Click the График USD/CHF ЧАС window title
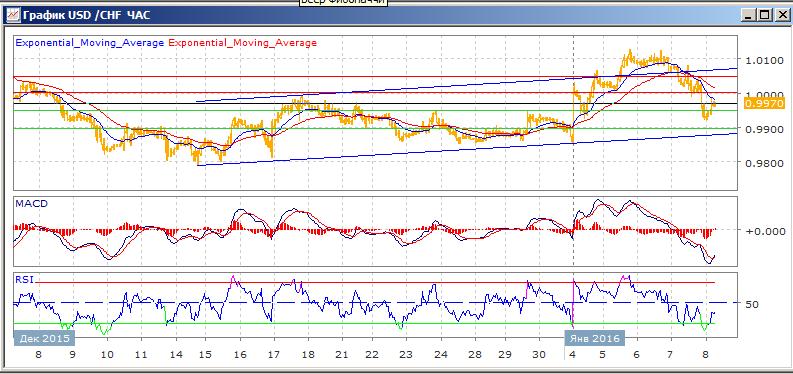Viewport: 793px width, 374px height. coord(86,15)
